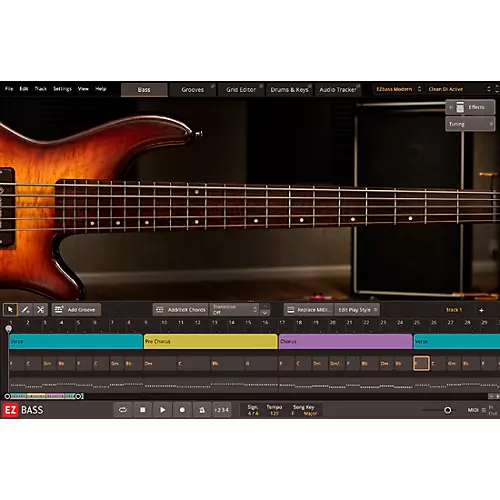Image resolution: width=500 pixels, height=500 pixels.
Task: Start recording with the record button
Action: pyautogui.click(x=182, y=410)
